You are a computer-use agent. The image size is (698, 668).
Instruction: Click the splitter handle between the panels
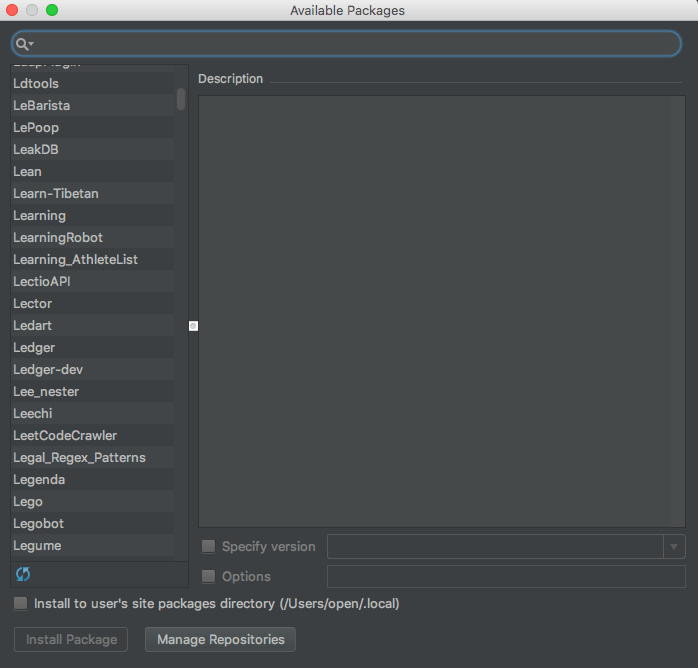pos(193,326)
